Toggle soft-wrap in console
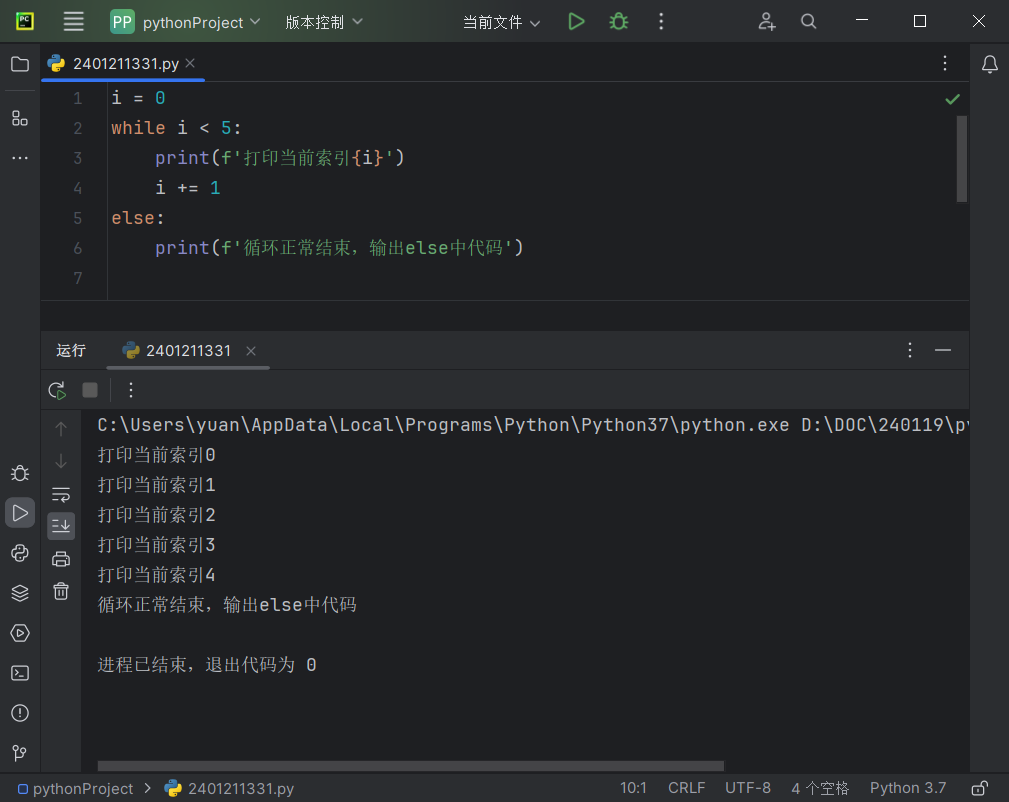Image resolution: width=1009 pixels, height=802 pixels. pos(61,494)
